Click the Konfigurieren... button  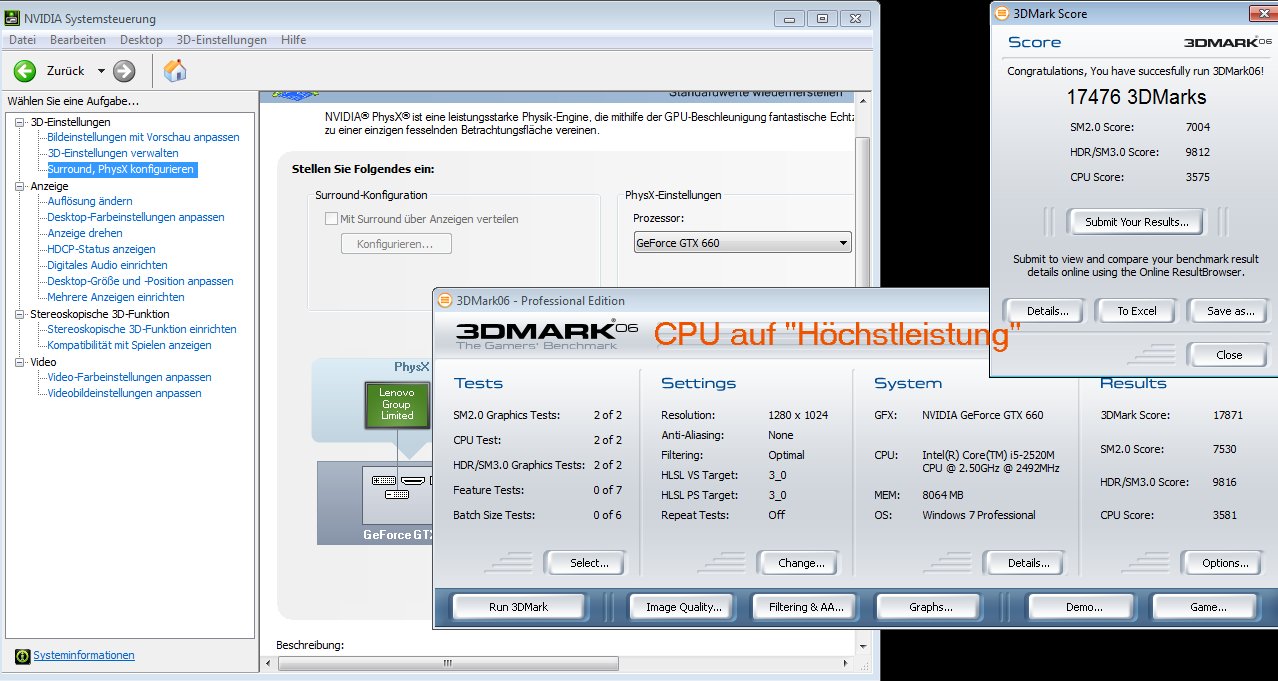click(x=396, y=244)
